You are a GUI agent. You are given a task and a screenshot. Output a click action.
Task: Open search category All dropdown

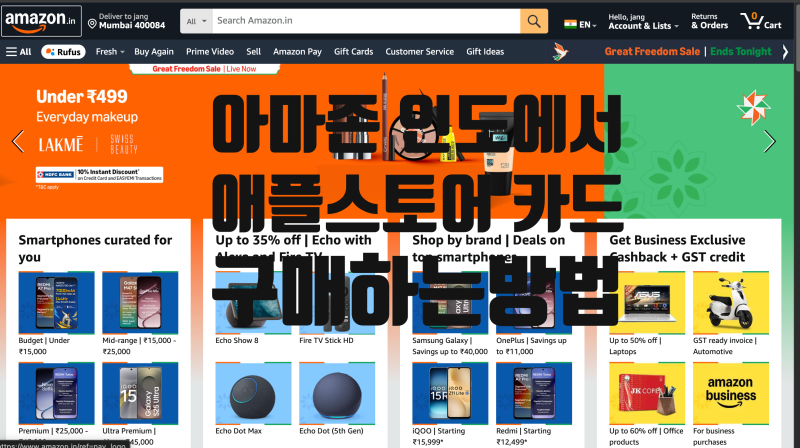point(196,21)
